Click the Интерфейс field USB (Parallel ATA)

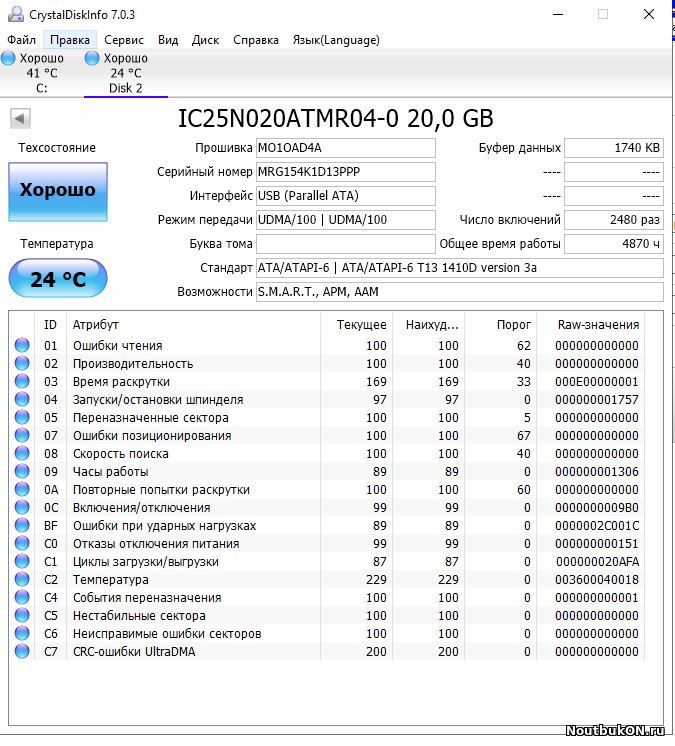(346, 196)
